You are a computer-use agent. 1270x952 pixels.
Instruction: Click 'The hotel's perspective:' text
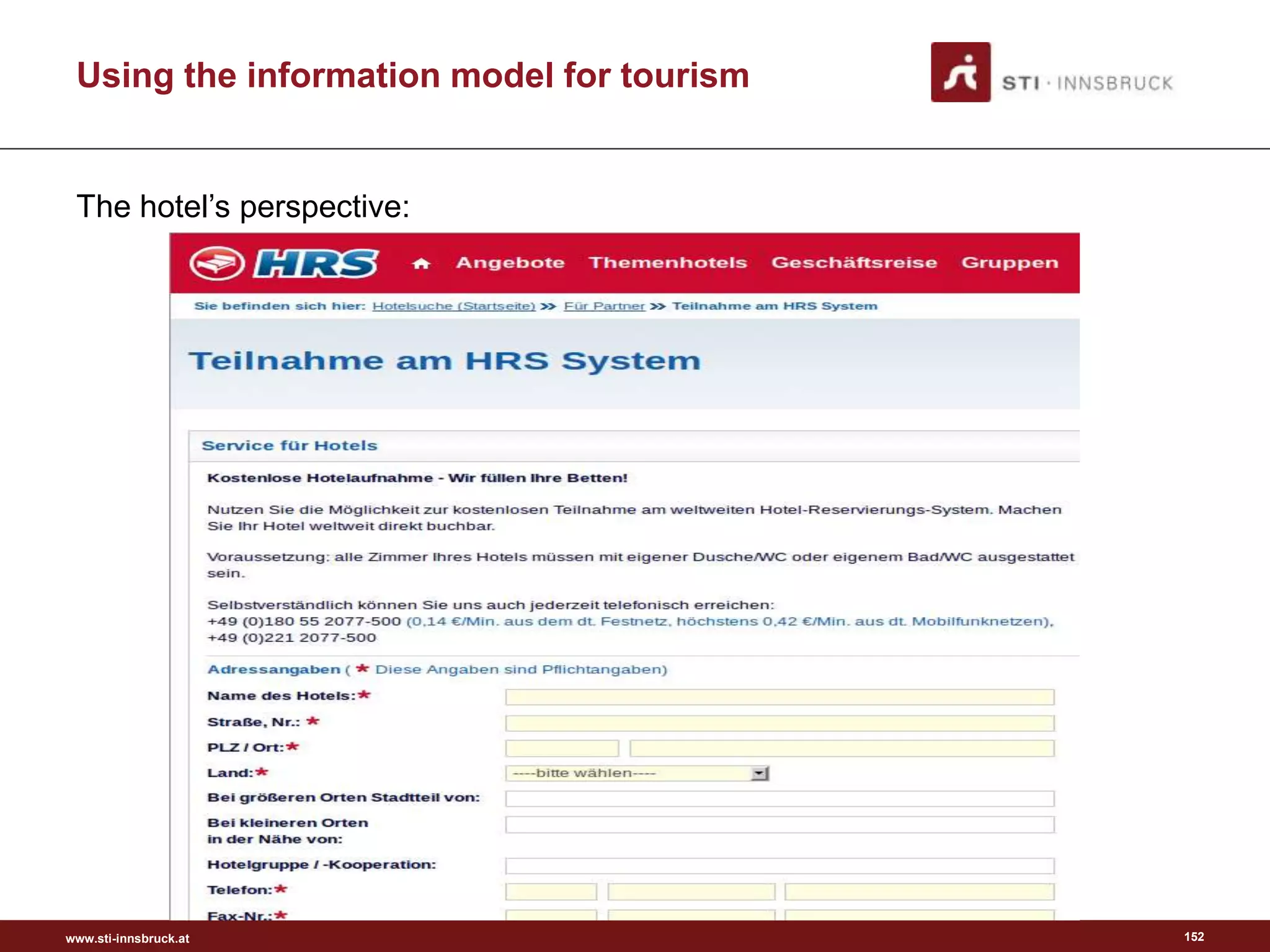(x=243, y=207)
